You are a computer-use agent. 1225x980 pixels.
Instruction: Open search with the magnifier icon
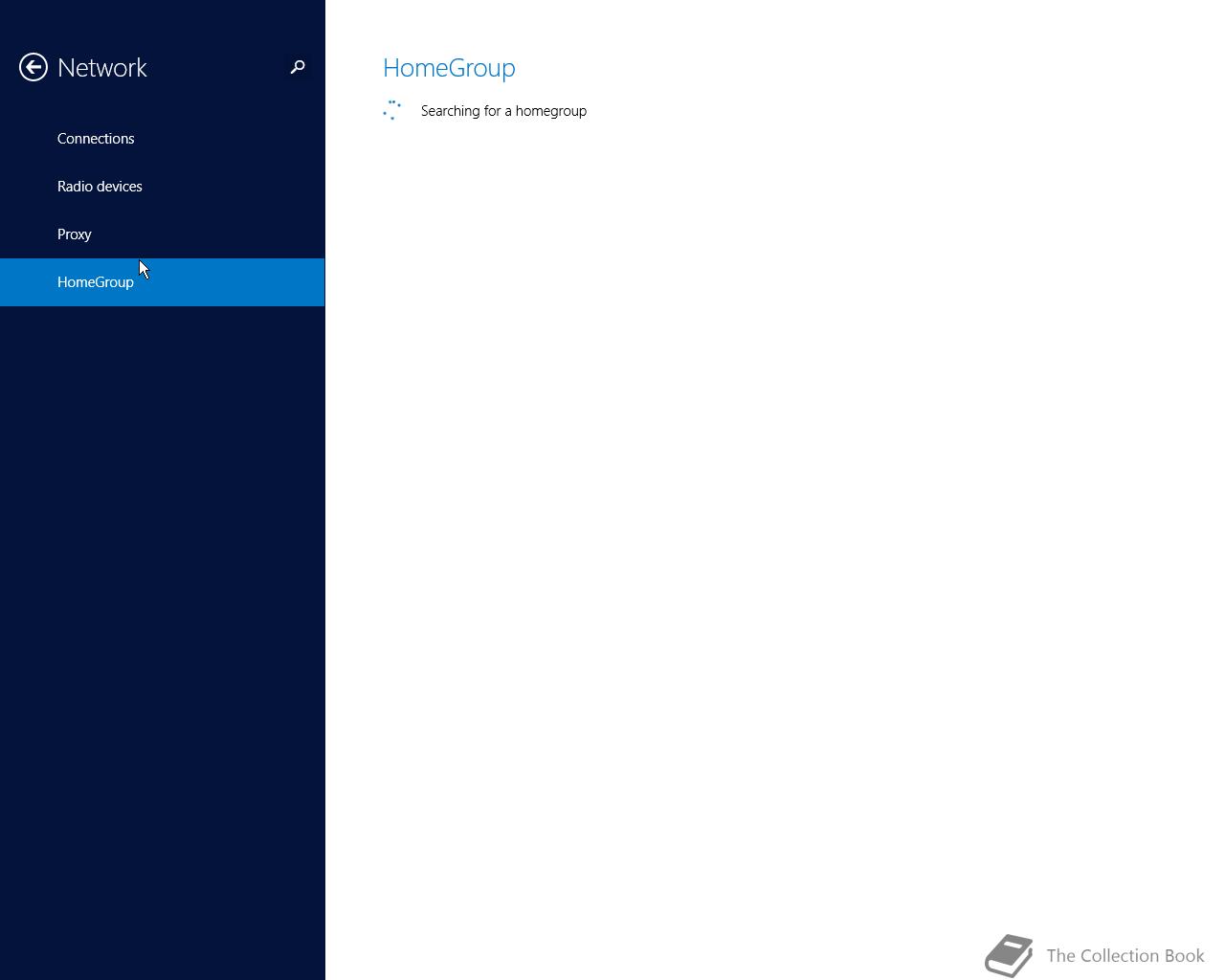point(298,67)
